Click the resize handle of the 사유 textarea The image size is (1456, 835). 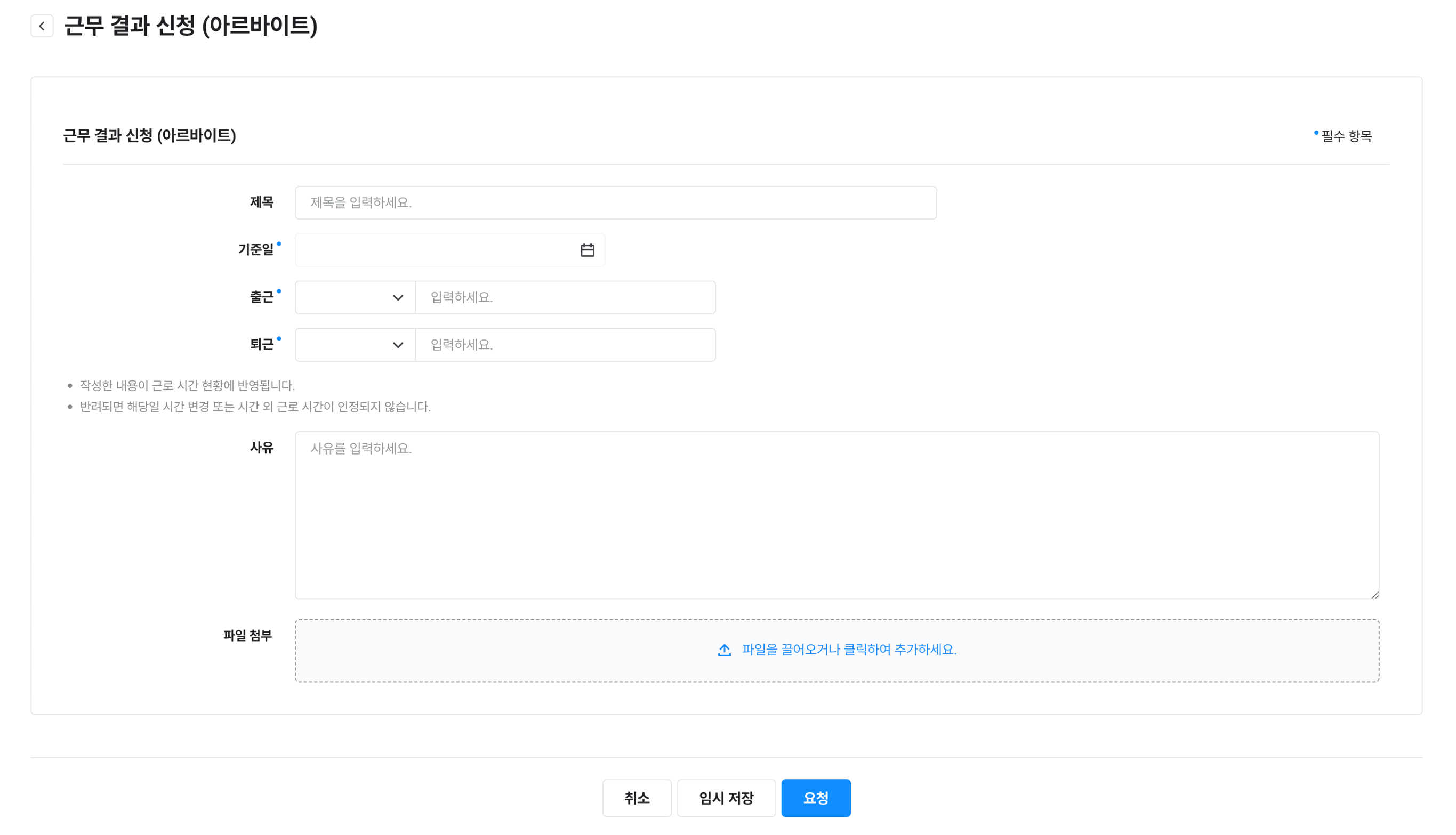[x=1374, y=595]
